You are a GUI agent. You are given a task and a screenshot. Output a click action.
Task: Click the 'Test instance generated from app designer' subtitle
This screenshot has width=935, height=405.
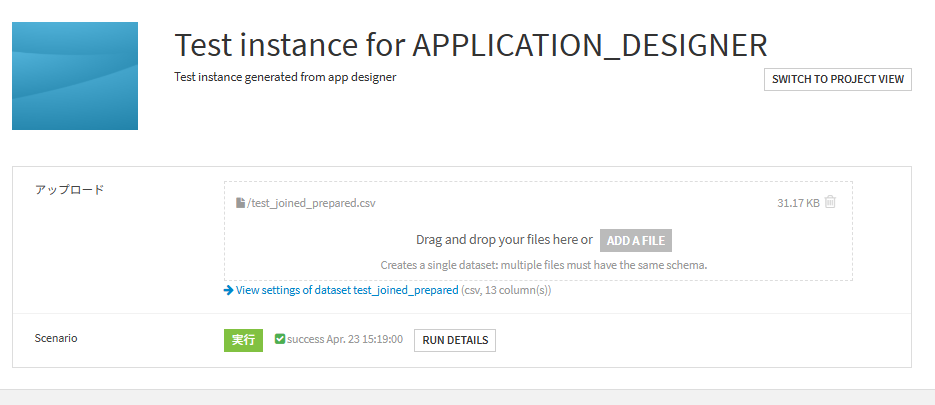[x=285, y=77]
